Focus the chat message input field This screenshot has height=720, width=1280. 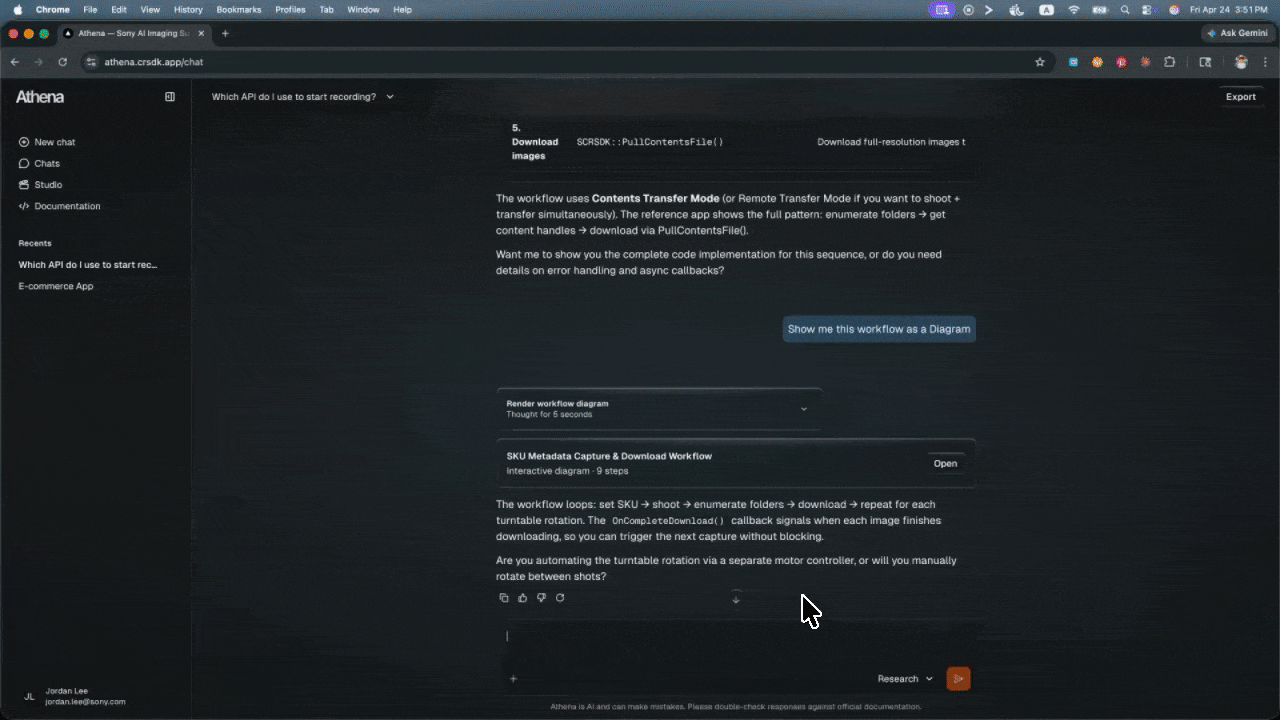(x=736, y=636)
